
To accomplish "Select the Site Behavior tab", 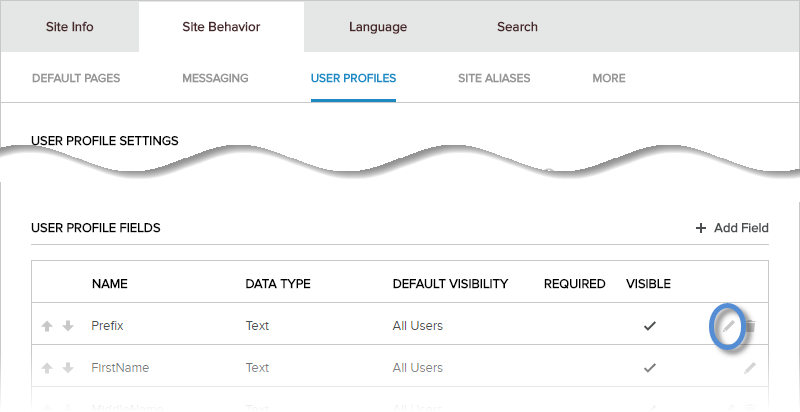I will tap(221, 27).
